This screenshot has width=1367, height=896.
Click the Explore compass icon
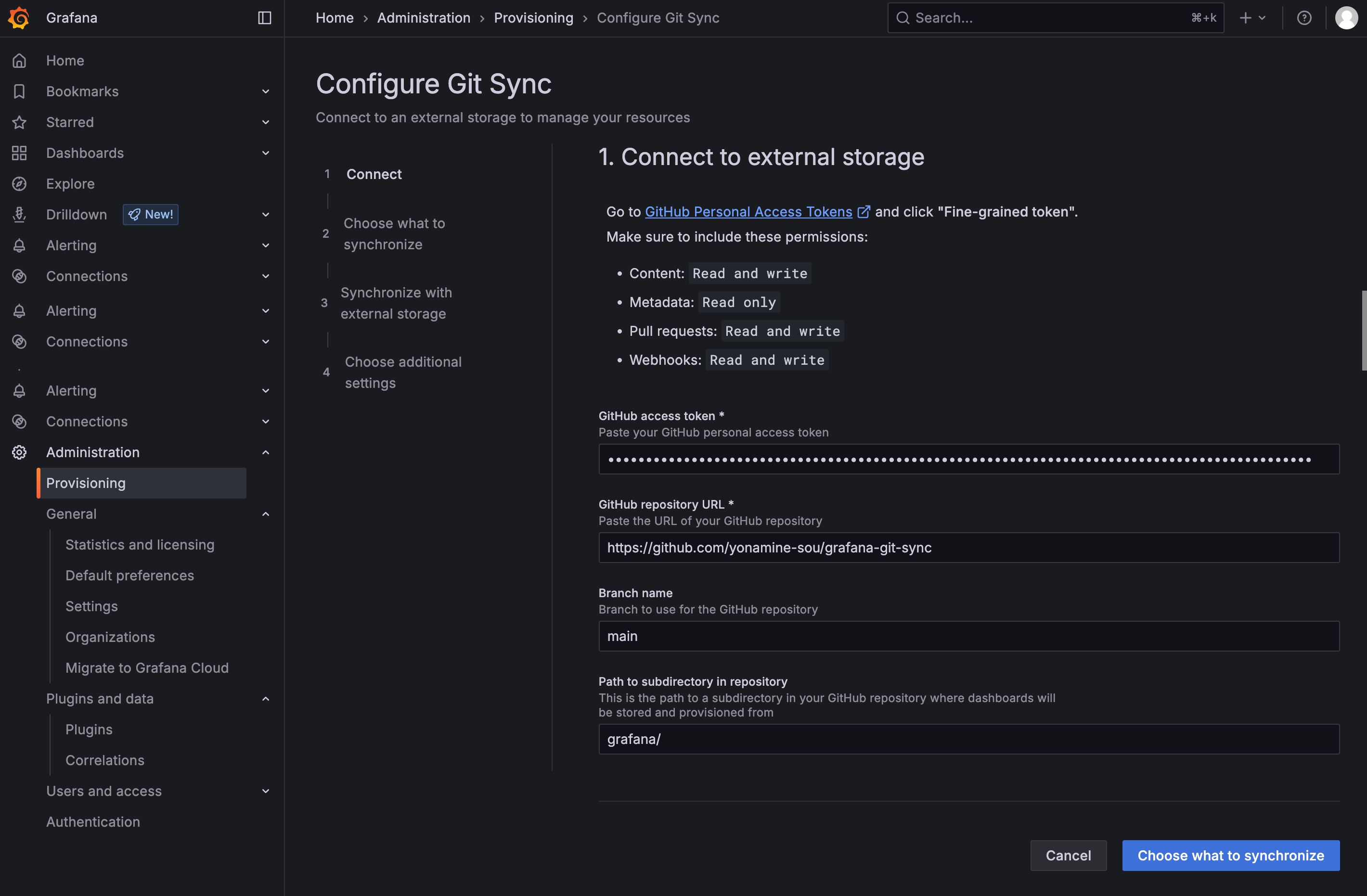click(x=20, y=184)
